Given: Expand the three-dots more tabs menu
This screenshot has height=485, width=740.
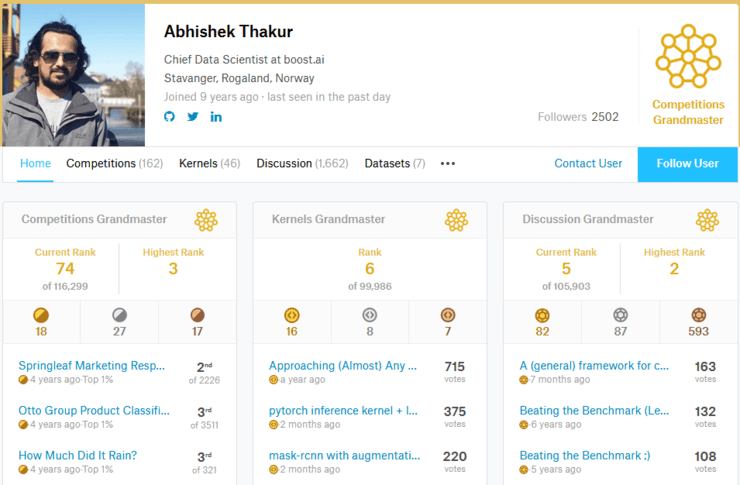Looking at the screenshot, I should [x=448, y=164].
